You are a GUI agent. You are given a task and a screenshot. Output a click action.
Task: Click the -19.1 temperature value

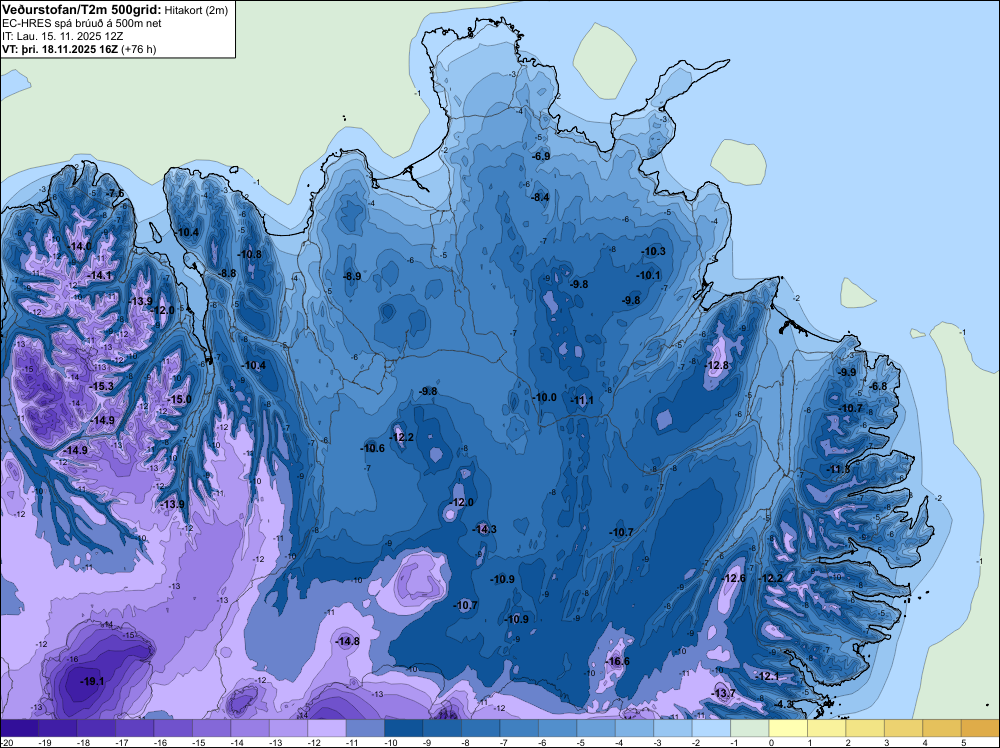click(x=92, y=682)
